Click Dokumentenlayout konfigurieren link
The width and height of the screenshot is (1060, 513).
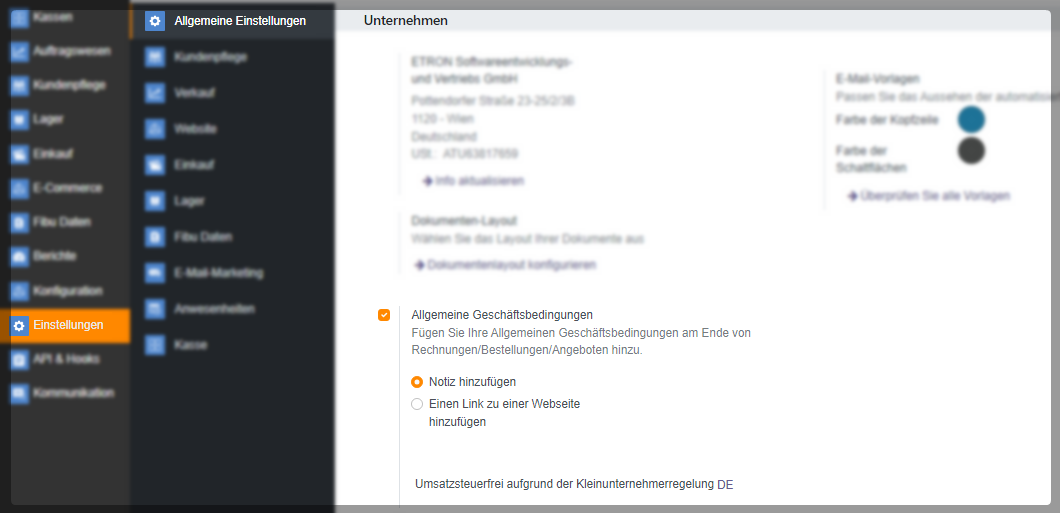(x=510, y=265)
